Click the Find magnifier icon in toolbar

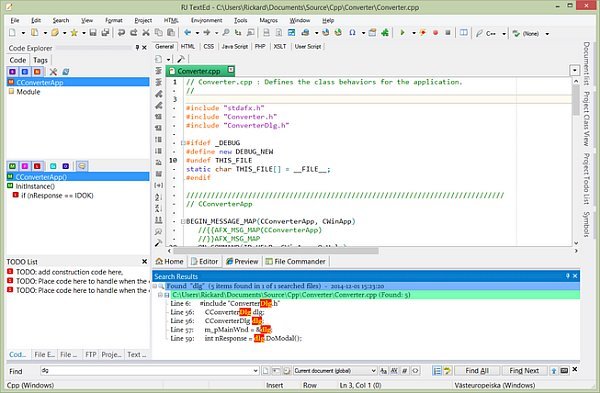pyautogui.click(x=226, y=33)
